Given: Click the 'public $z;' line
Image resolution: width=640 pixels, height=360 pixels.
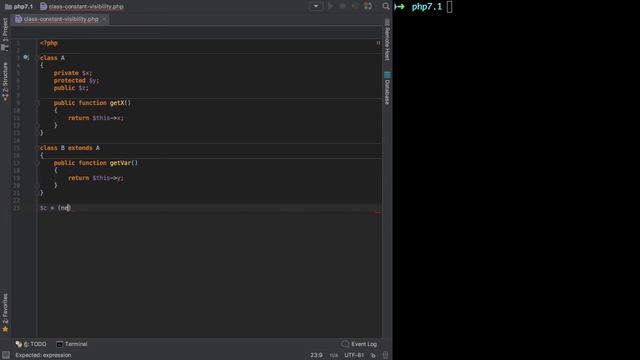Looking at the screenshot, I should tap(71, 88).
